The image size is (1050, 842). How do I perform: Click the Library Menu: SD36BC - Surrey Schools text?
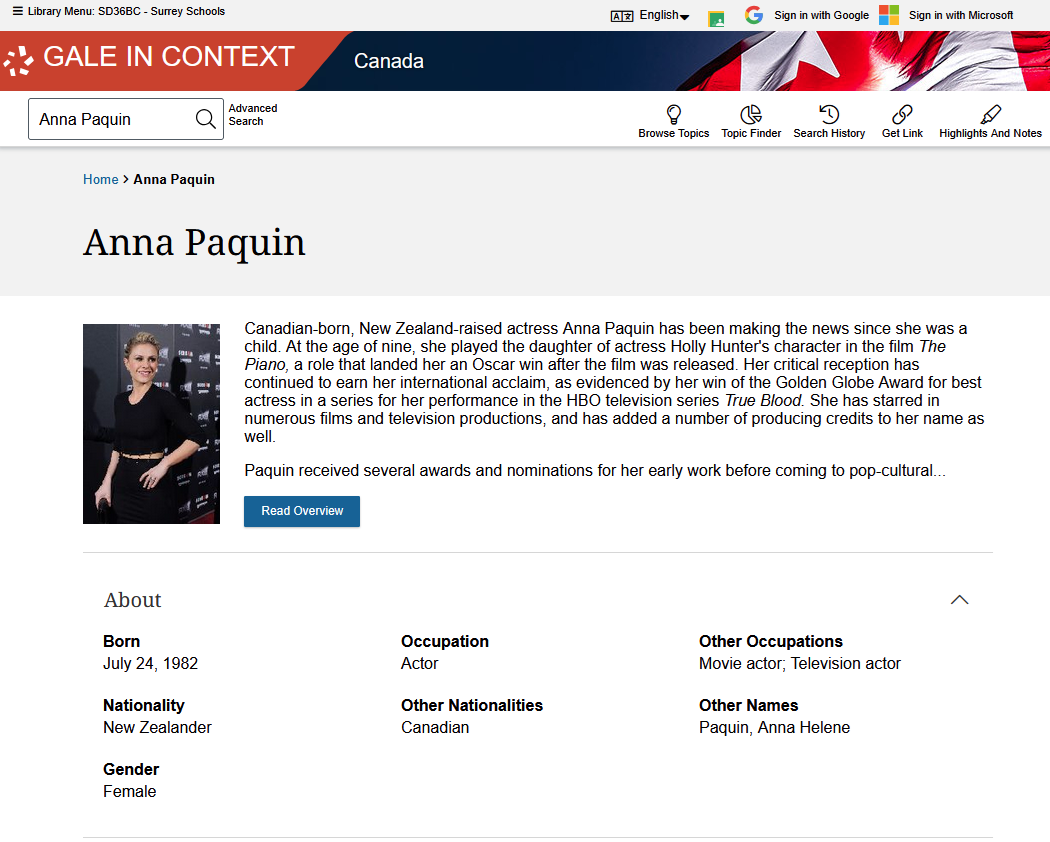pyautogui.click(x=127, y=11)
